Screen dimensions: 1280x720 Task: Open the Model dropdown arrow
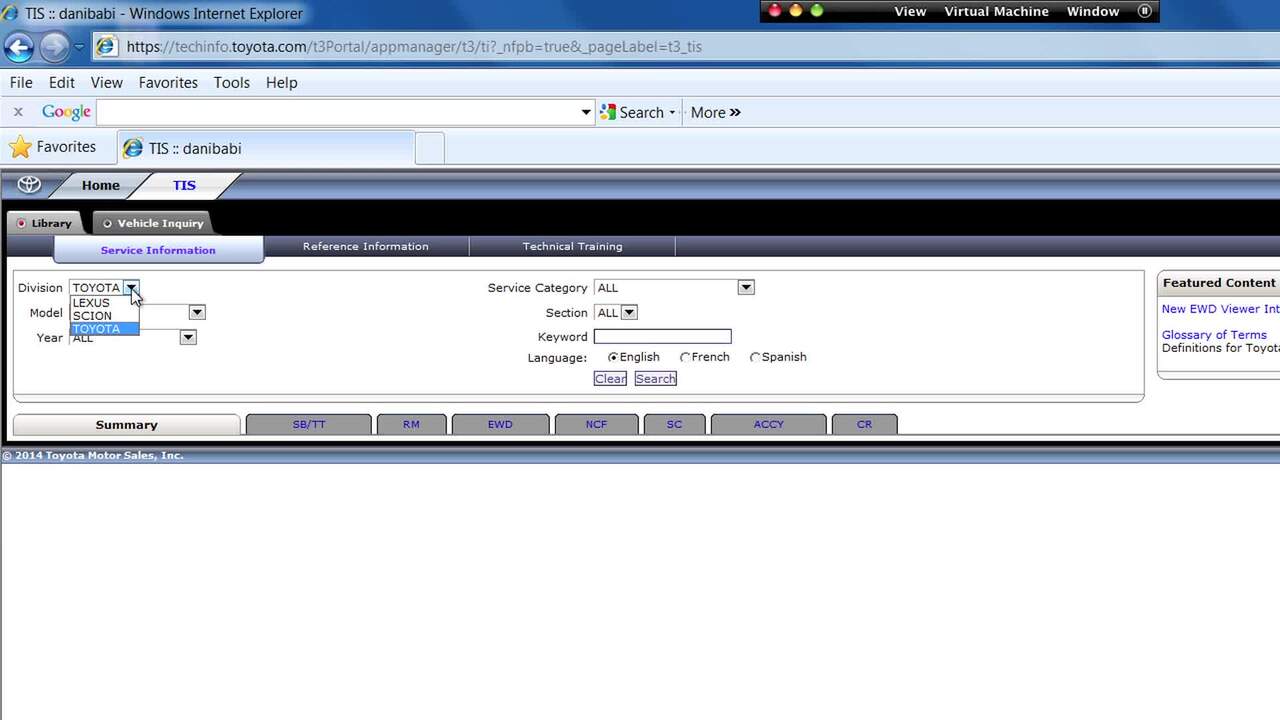[197, 312]
